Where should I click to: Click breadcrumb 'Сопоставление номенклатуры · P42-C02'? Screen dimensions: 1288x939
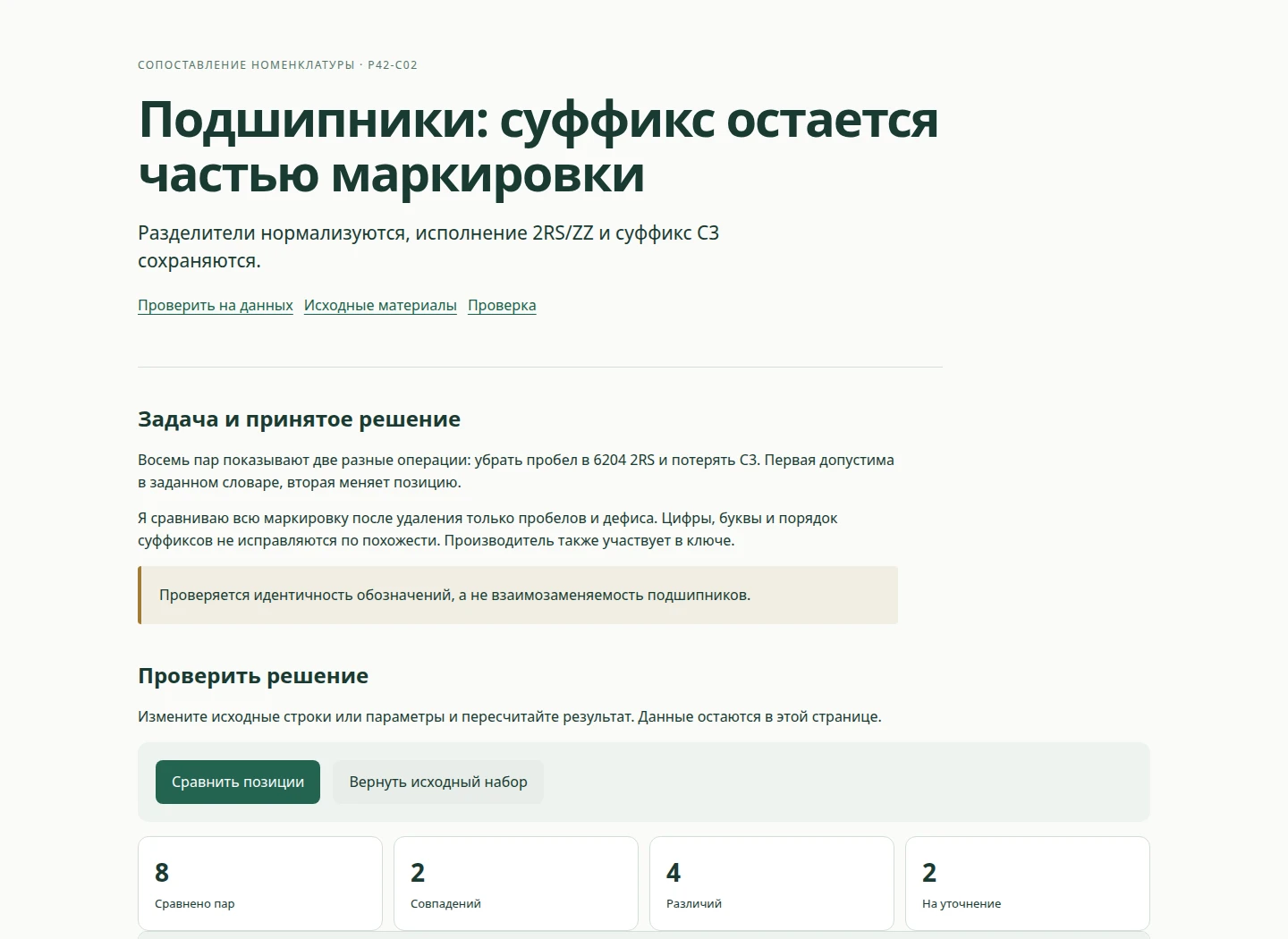coord(277,65)
